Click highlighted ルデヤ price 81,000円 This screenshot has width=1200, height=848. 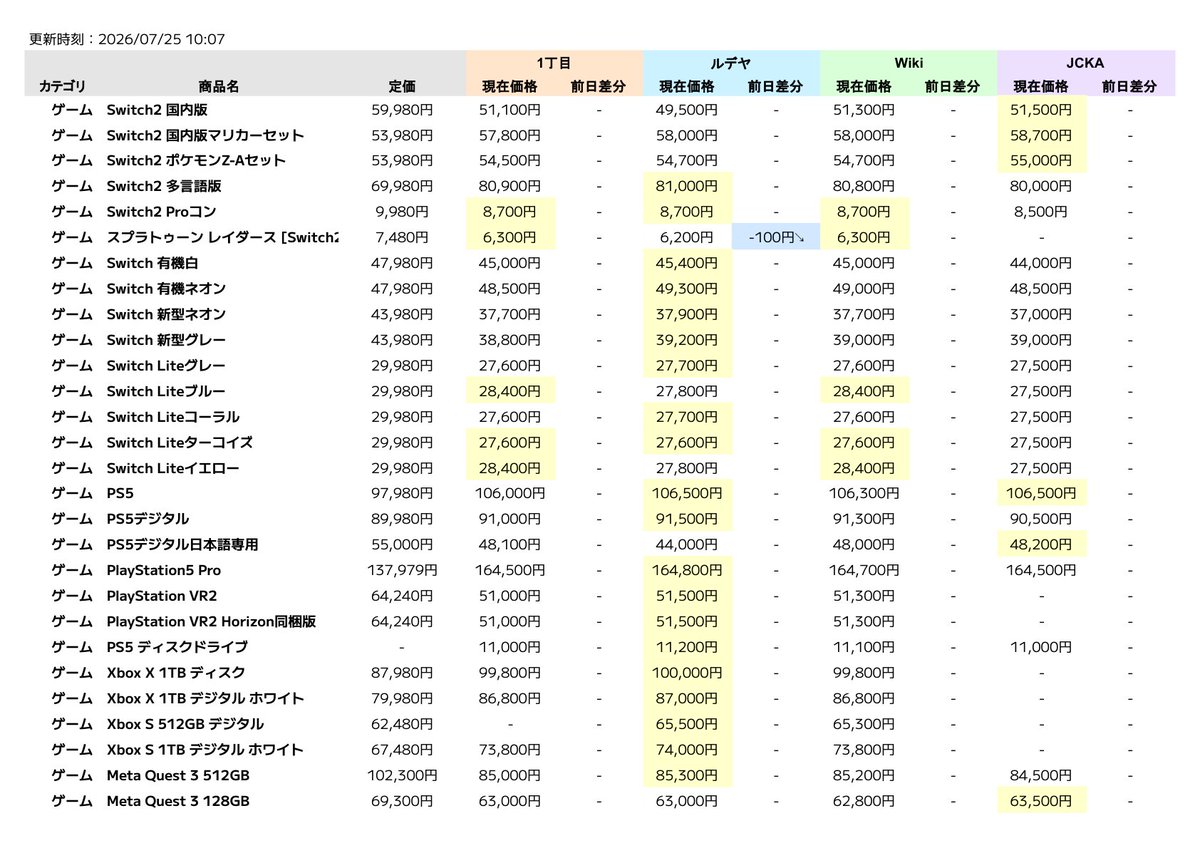[x=687, y=186]
